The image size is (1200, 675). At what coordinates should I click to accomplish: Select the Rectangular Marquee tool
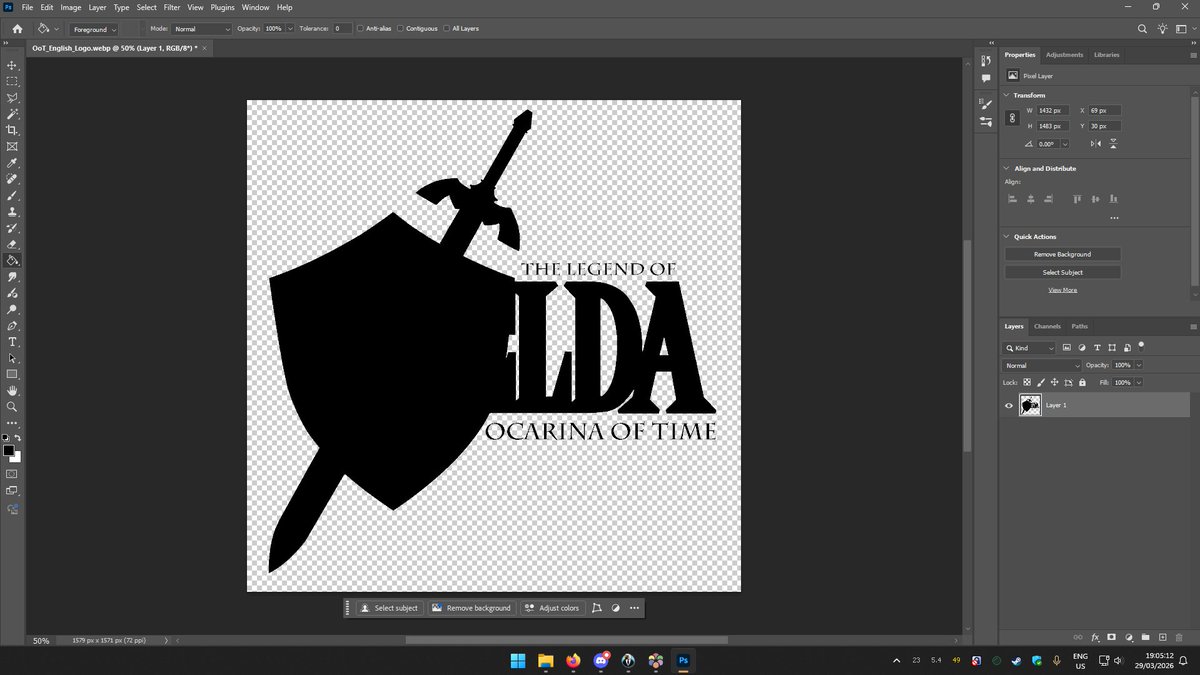pos(12,81)
